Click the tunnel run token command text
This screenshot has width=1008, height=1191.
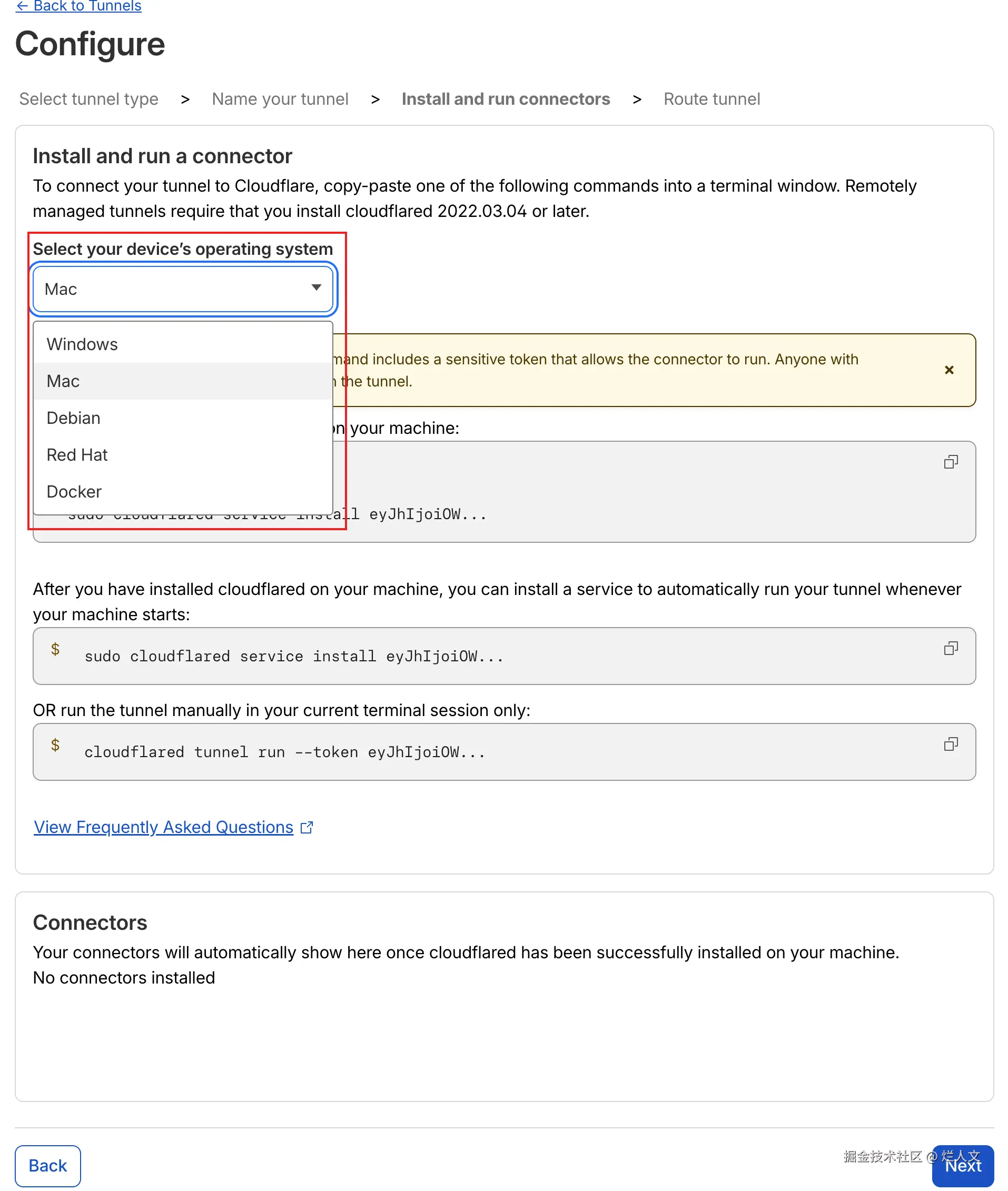(284, 752)
